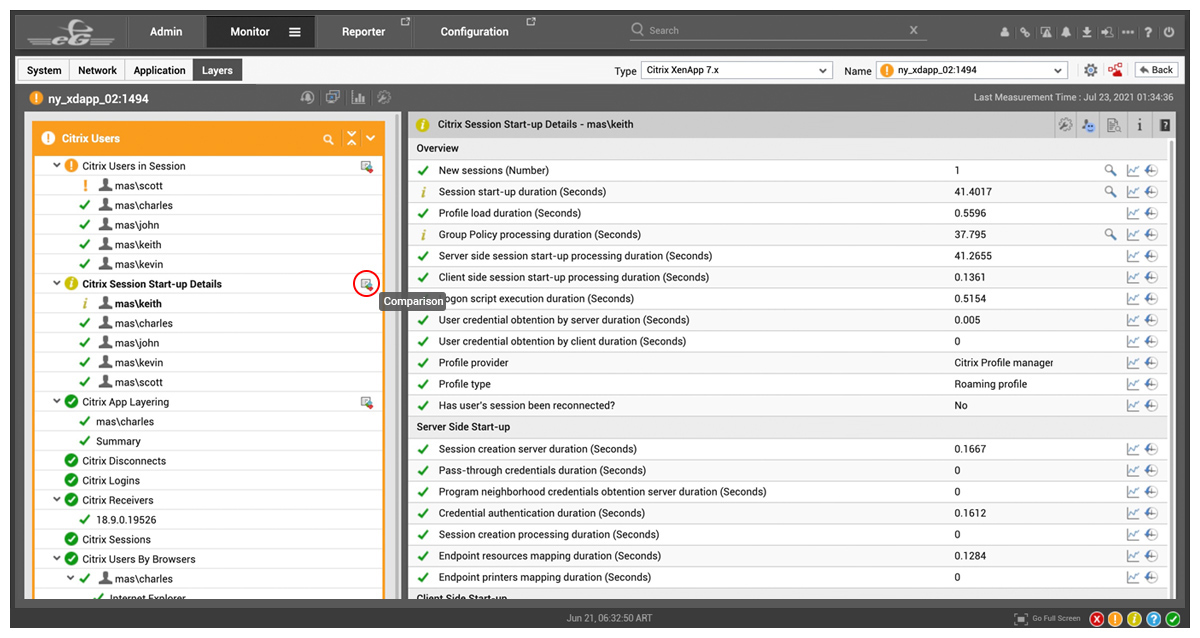The width and height of the screenshot is (1200, 638).
Task: Open the alarm bell icon in the top bar
Action: pyautogui.click(x=1066, y=32)
